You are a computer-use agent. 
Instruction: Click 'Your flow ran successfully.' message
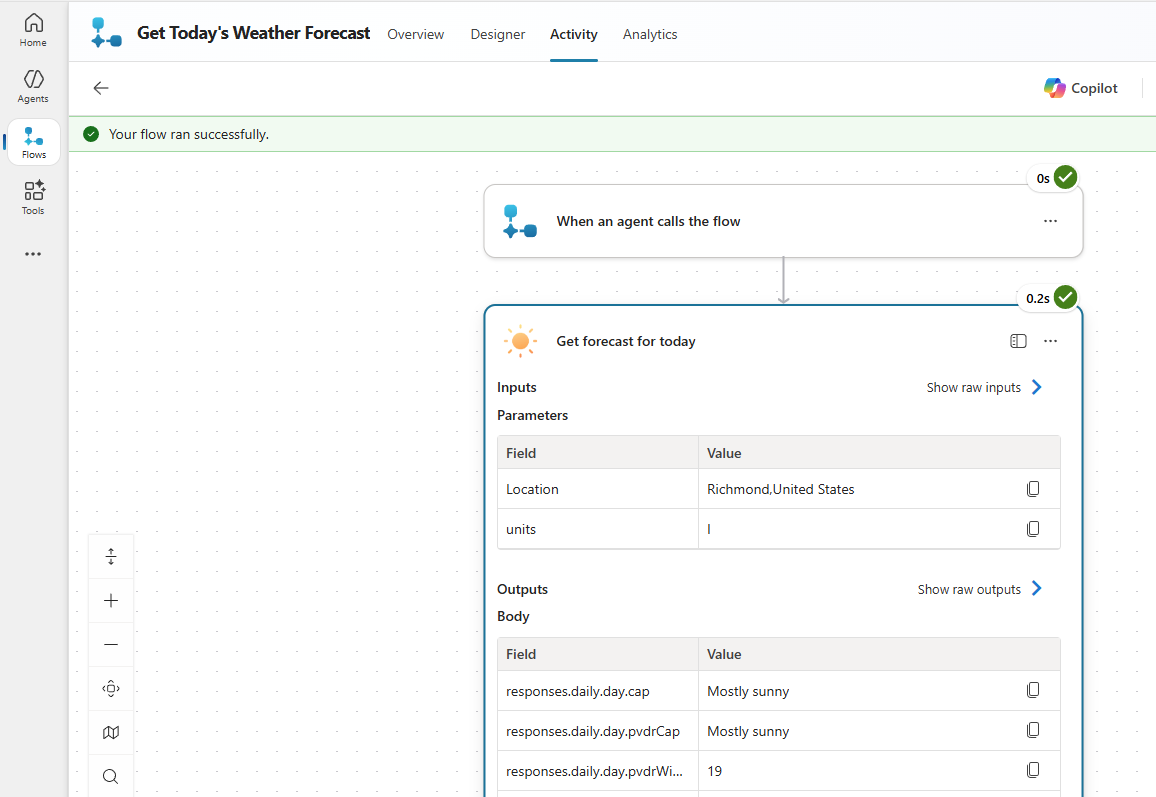tap(189, 134)
